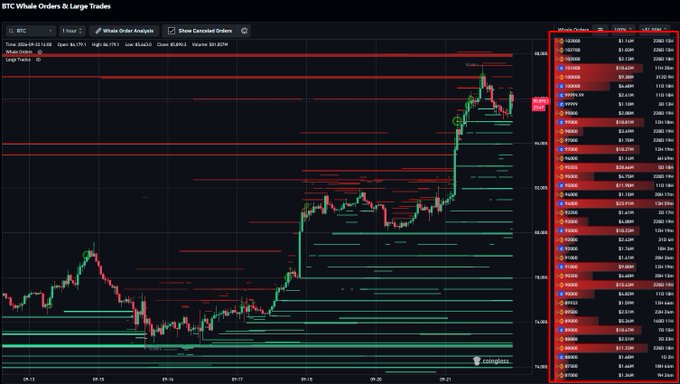
Task: Click the $2.12M amount in the order list
Action: point(626,59)
